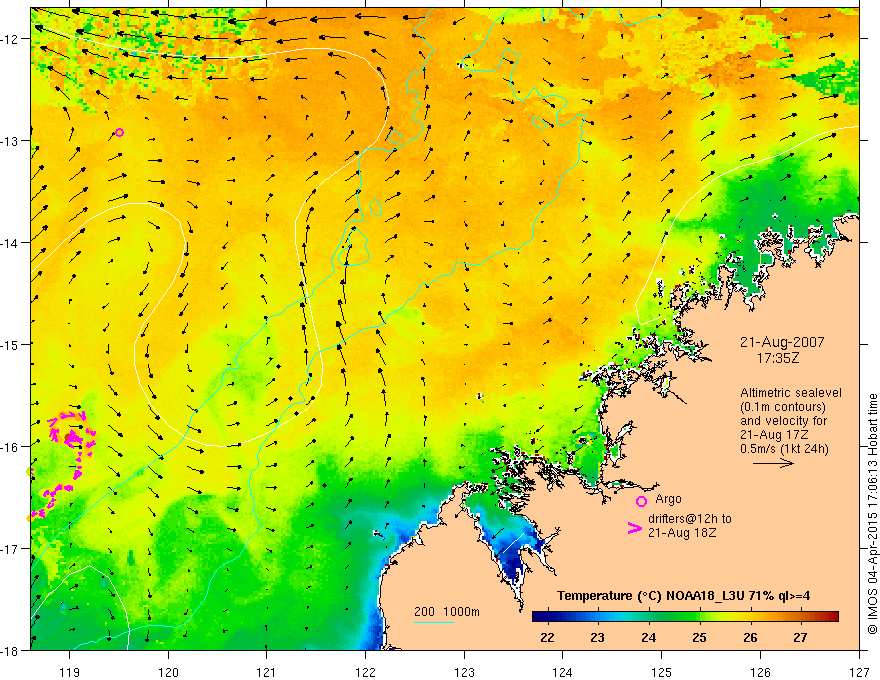880x680 pixels.
Task: Click the 'drifters@12h to' legend text
Action: [x=690, y=519]
